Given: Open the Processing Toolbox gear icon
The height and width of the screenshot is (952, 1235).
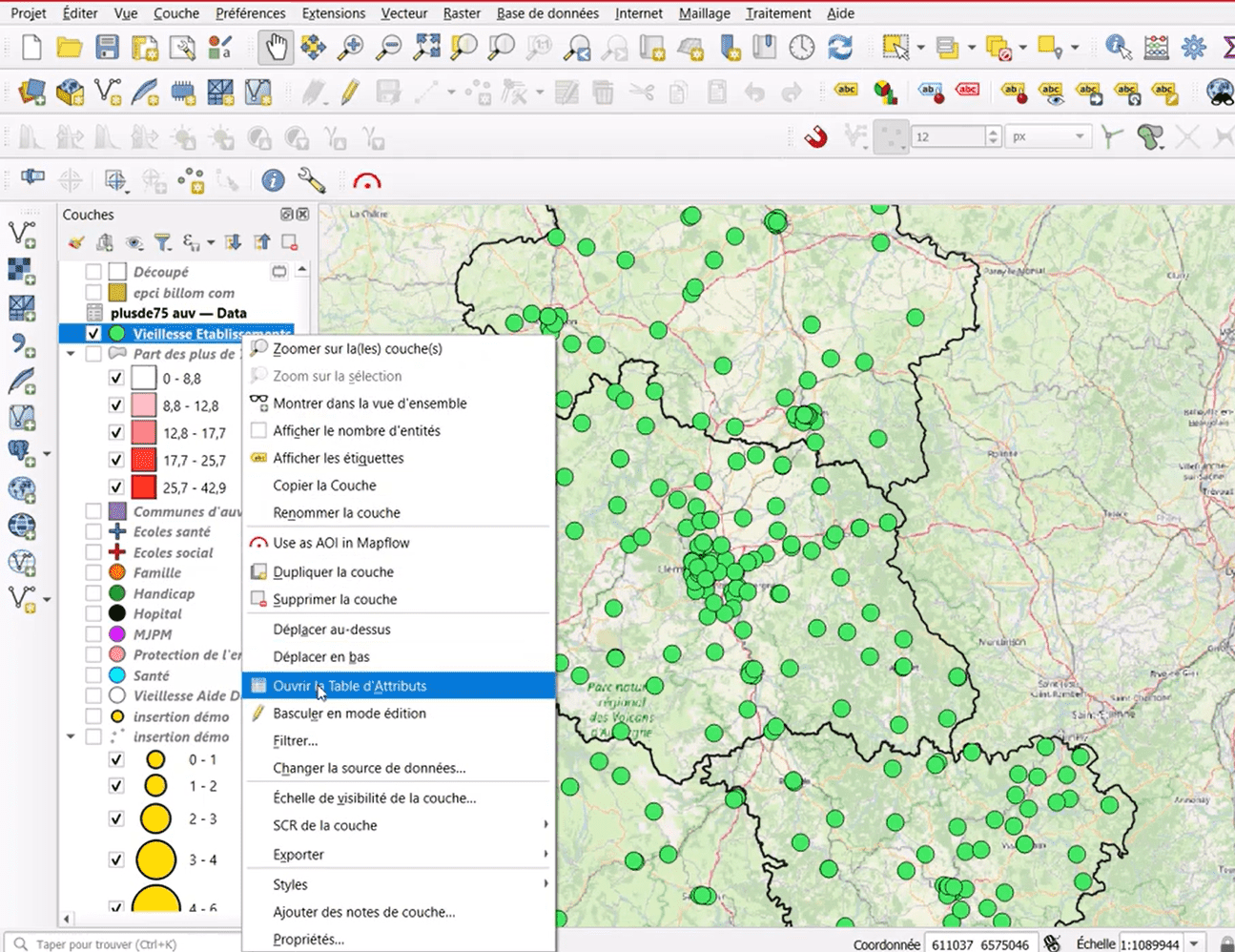Looking at the screenshot, I should click(x=1193, y=47).
